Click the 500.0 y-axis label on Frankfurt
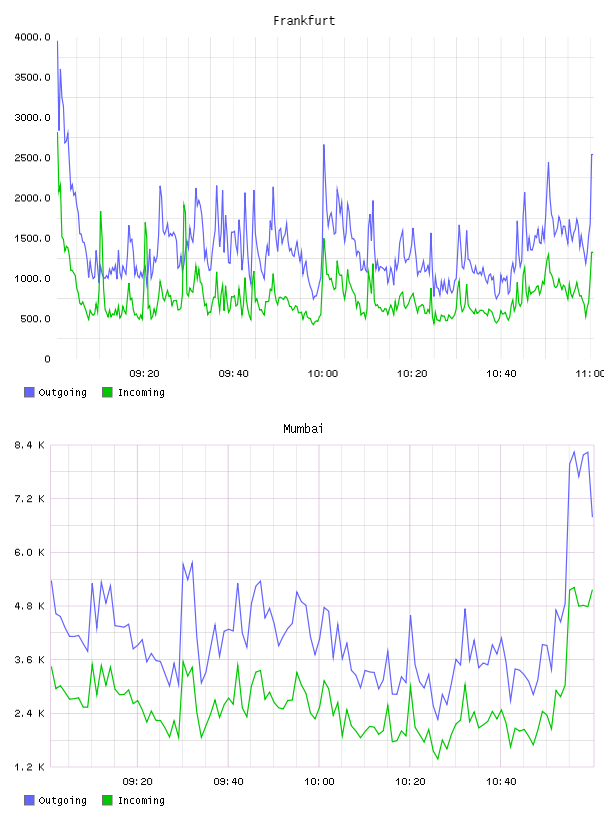 (x=35, y=319)
